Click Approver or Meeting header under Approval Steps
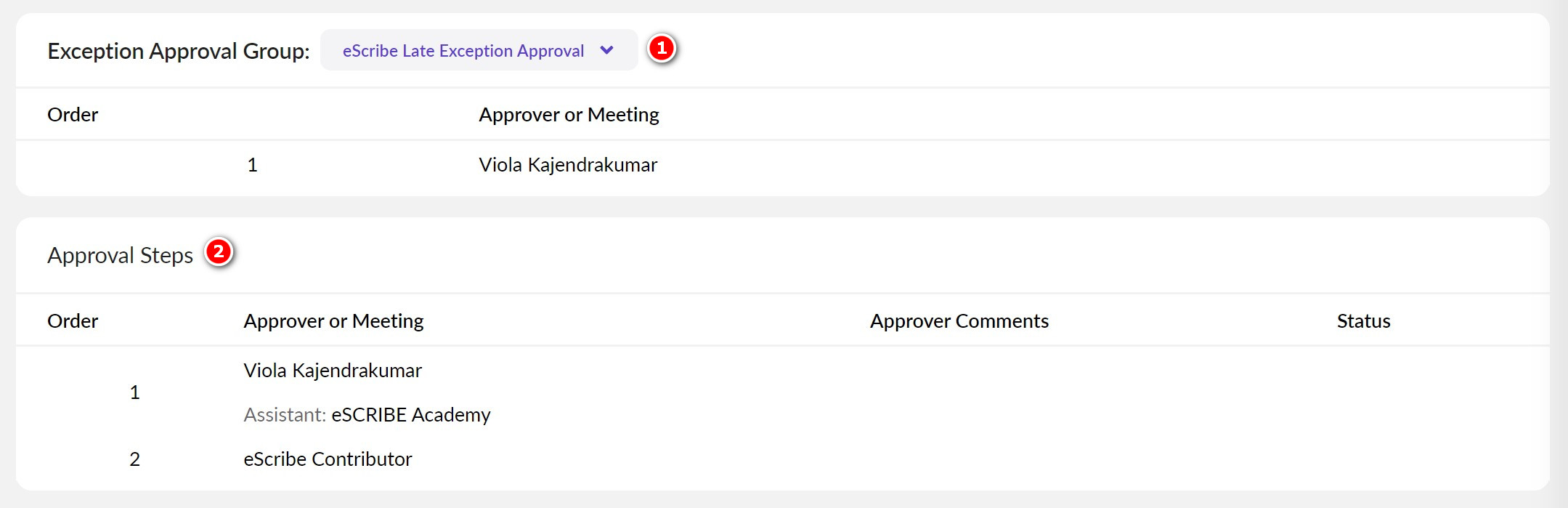The image size is (1568, 508). click(x=333, y=321)
